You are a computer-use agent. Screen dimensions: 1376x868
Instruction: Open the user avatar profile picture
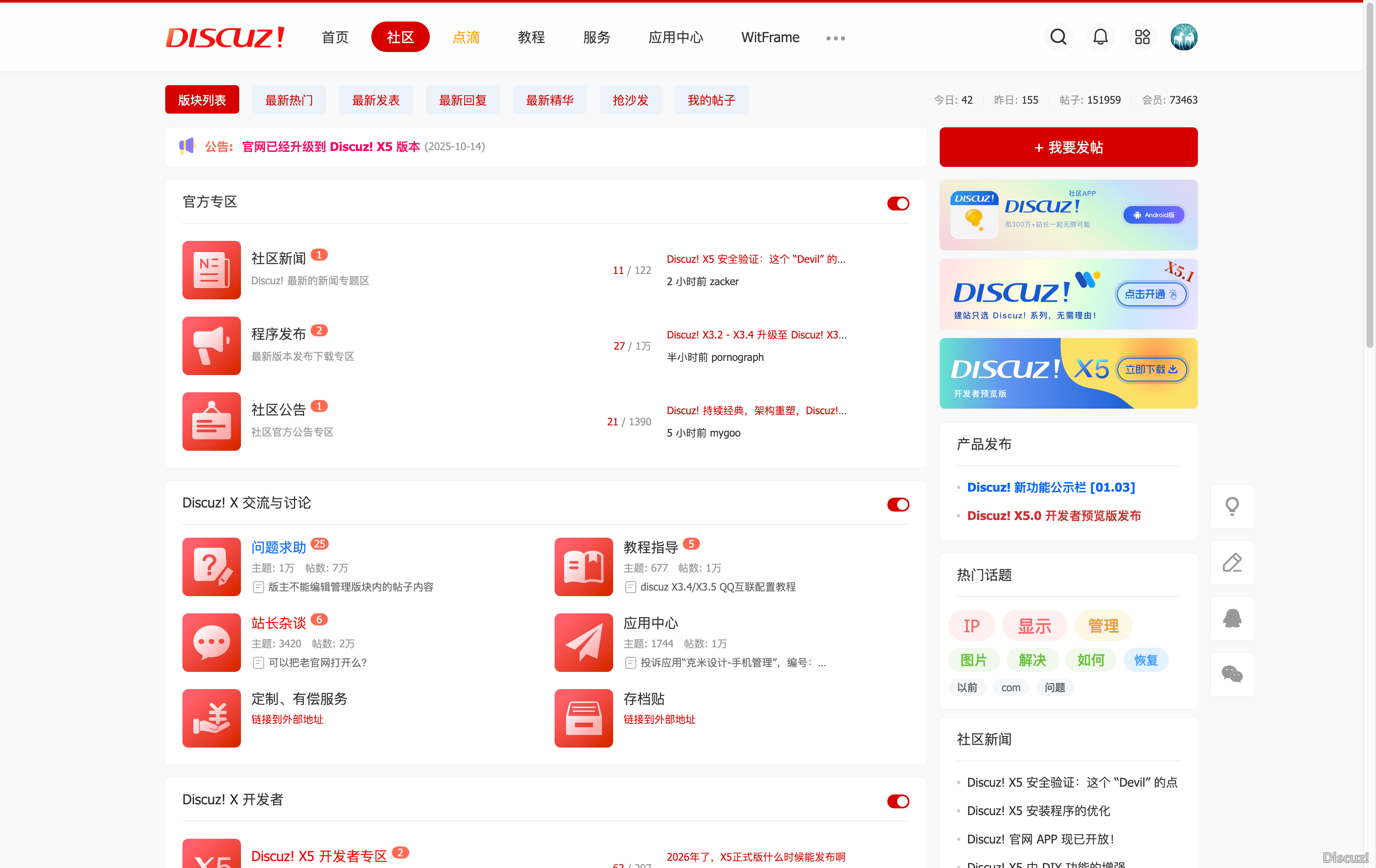click(x=1183, y=37)
